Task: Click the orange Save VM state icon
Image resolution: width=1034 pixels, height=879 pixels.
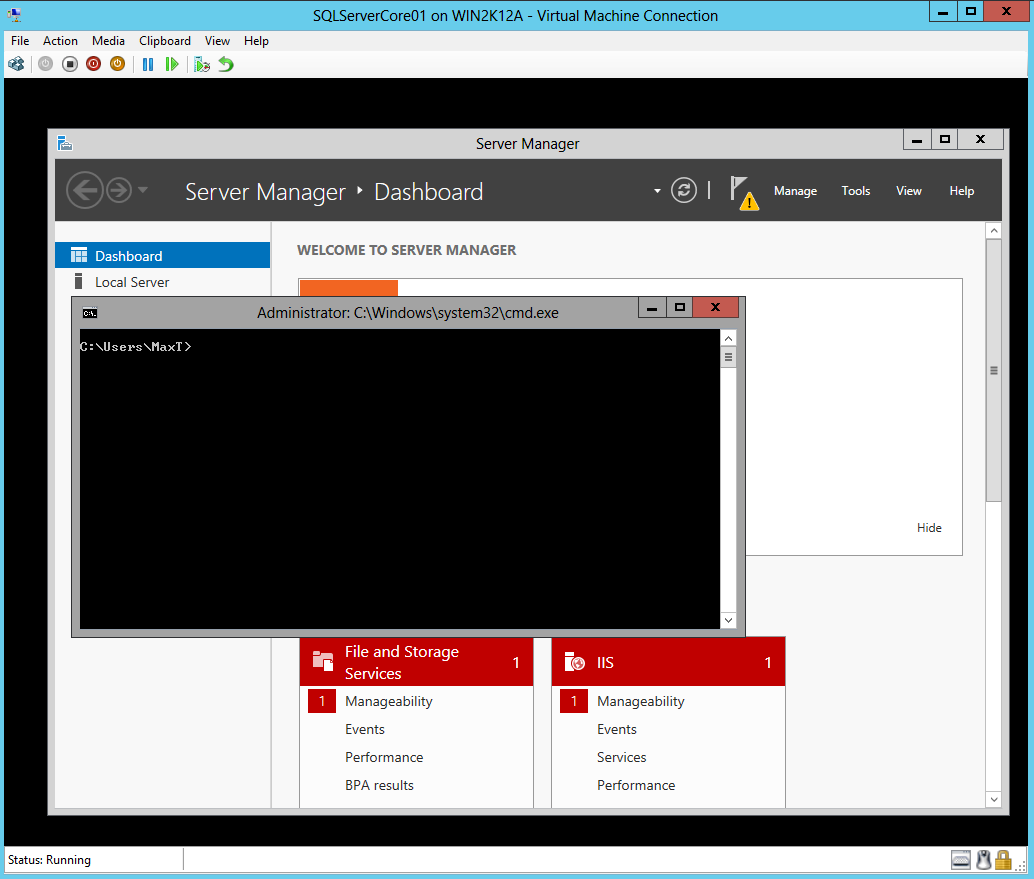Action: pyautogui.click(x=117, y=64)
